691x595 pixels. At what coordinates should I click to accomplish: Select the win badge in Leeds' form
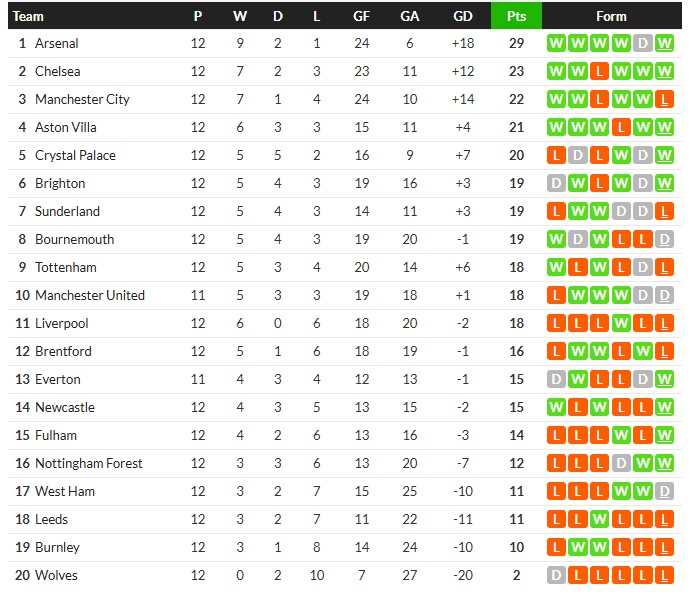coord(599,520)
